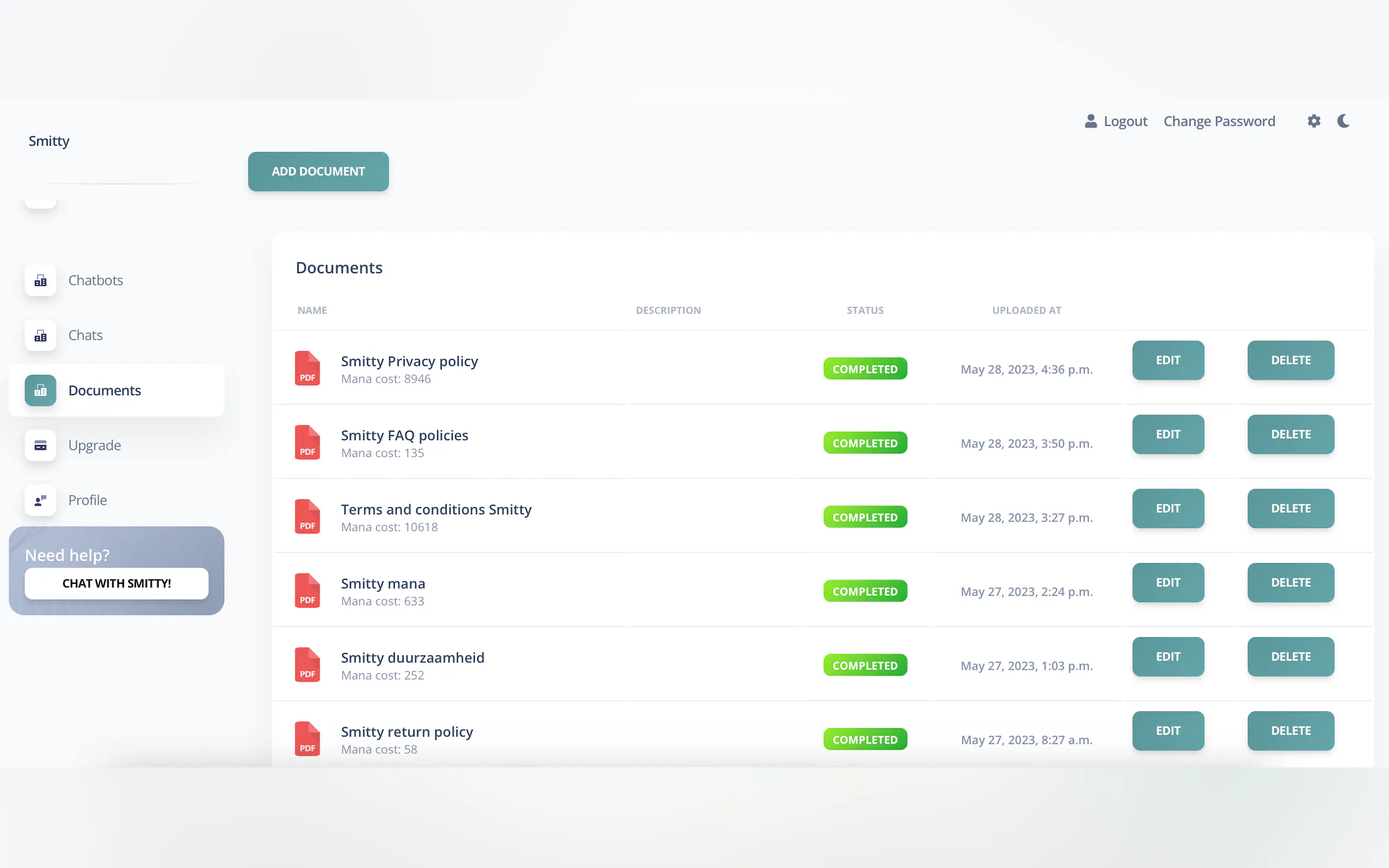The image size is (1389, 868).
Task: Open the Documents sidebar menu item
Action: pos(104,390)
